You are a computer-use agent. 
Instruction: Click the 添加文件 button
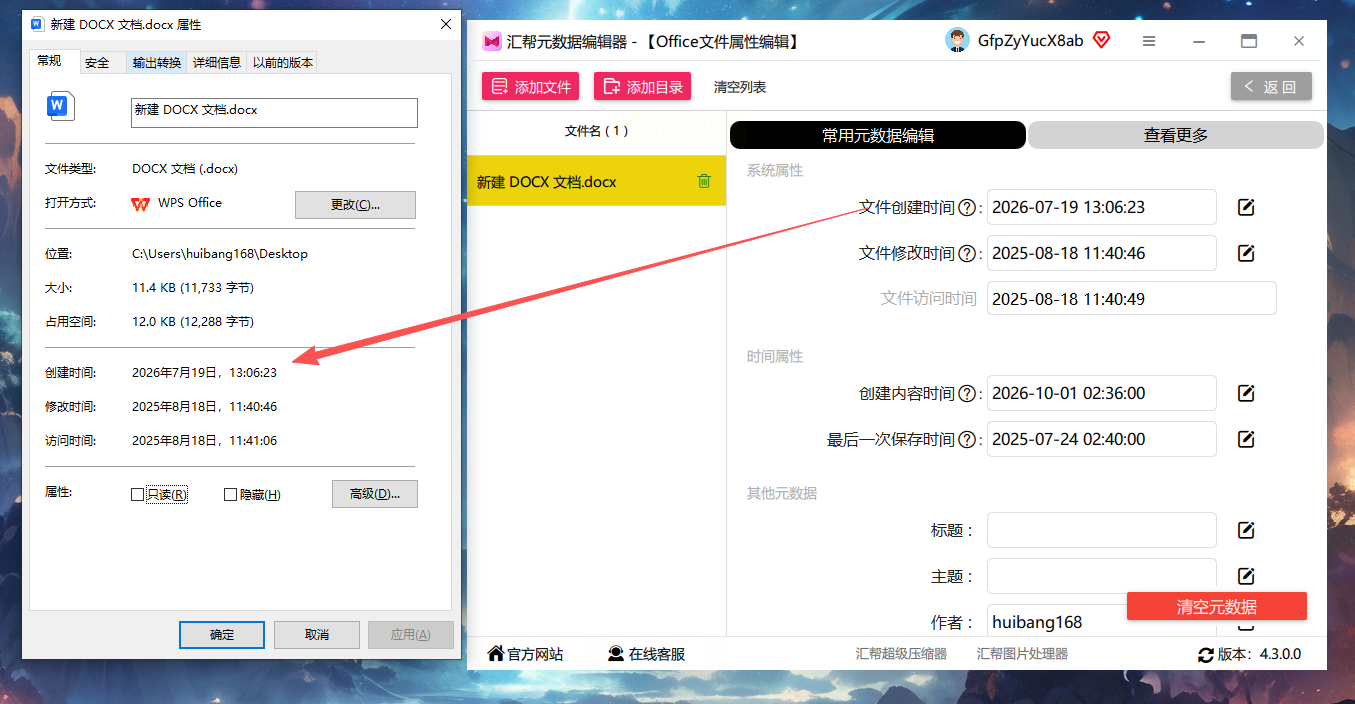click(531, 87)
